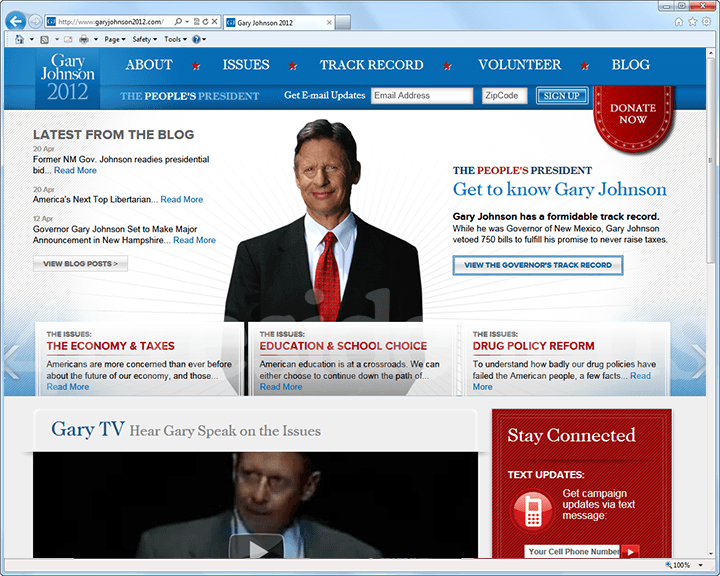Expand the Print dropdown arrow
Image resolution: width=720 pixels, height=576 pixels.
click(x=96, y=40)
